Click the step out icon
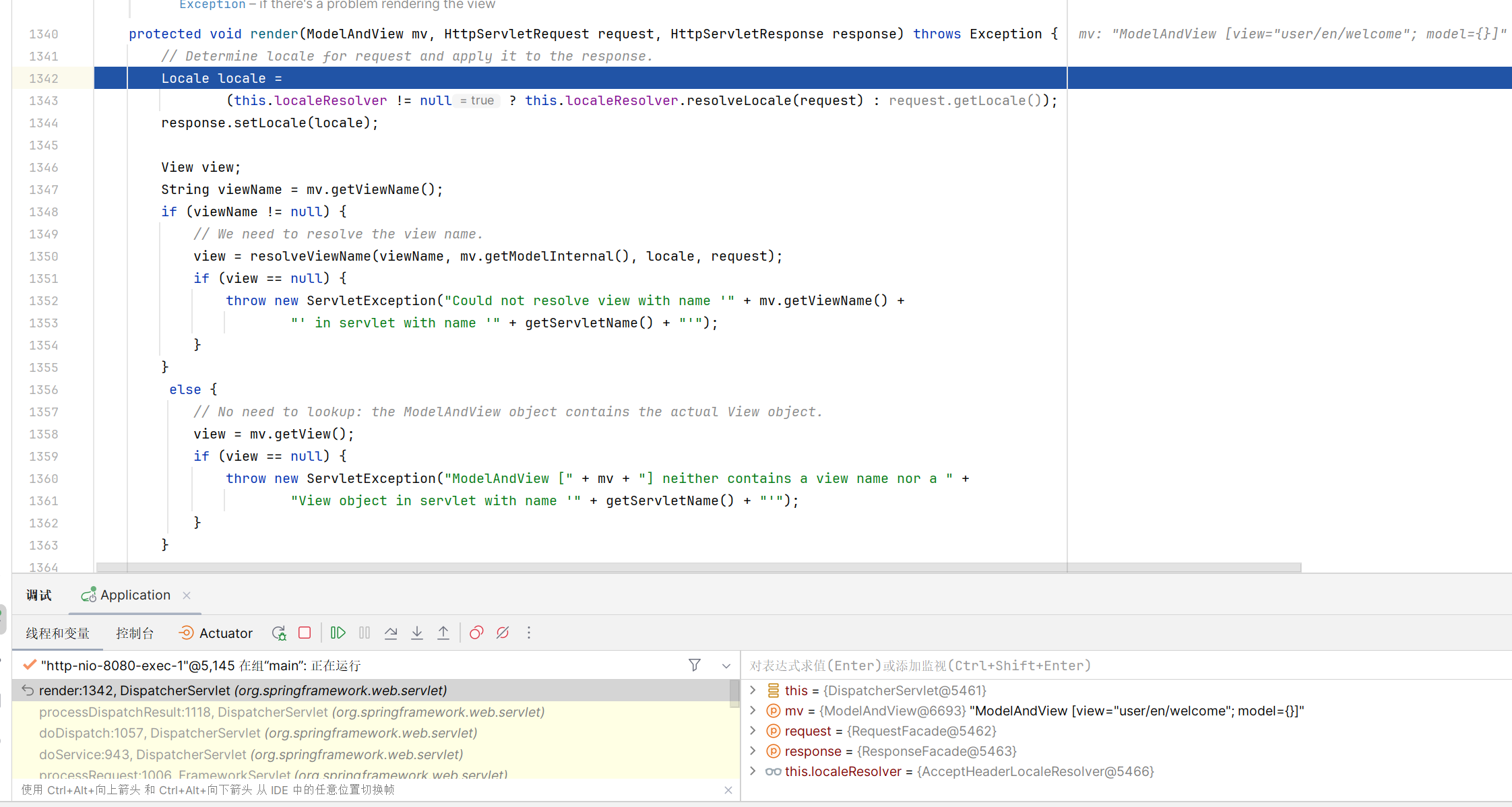1512x807 pixels. pyautogui.click(x=443, y=633)
